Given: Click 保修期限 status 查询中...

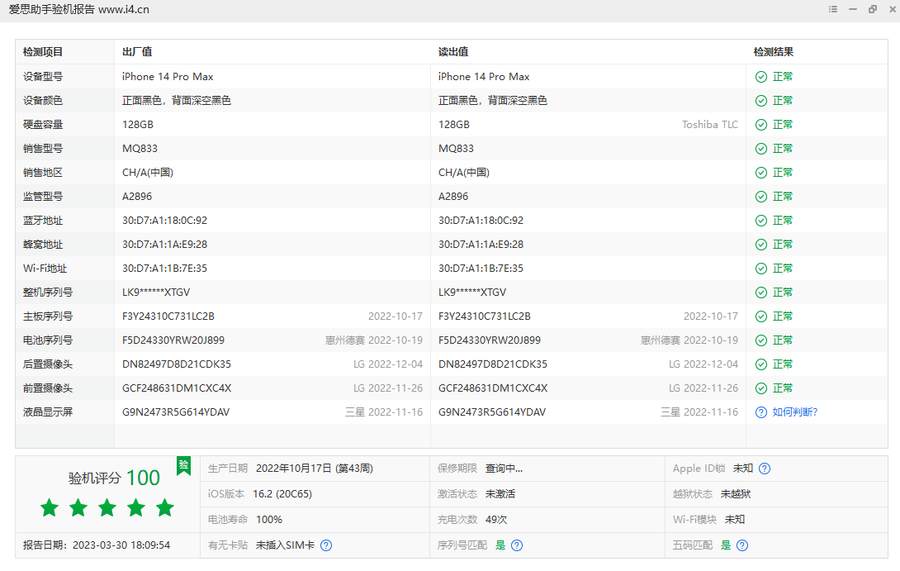Looking at the screenshot, I should coord(504,468).
